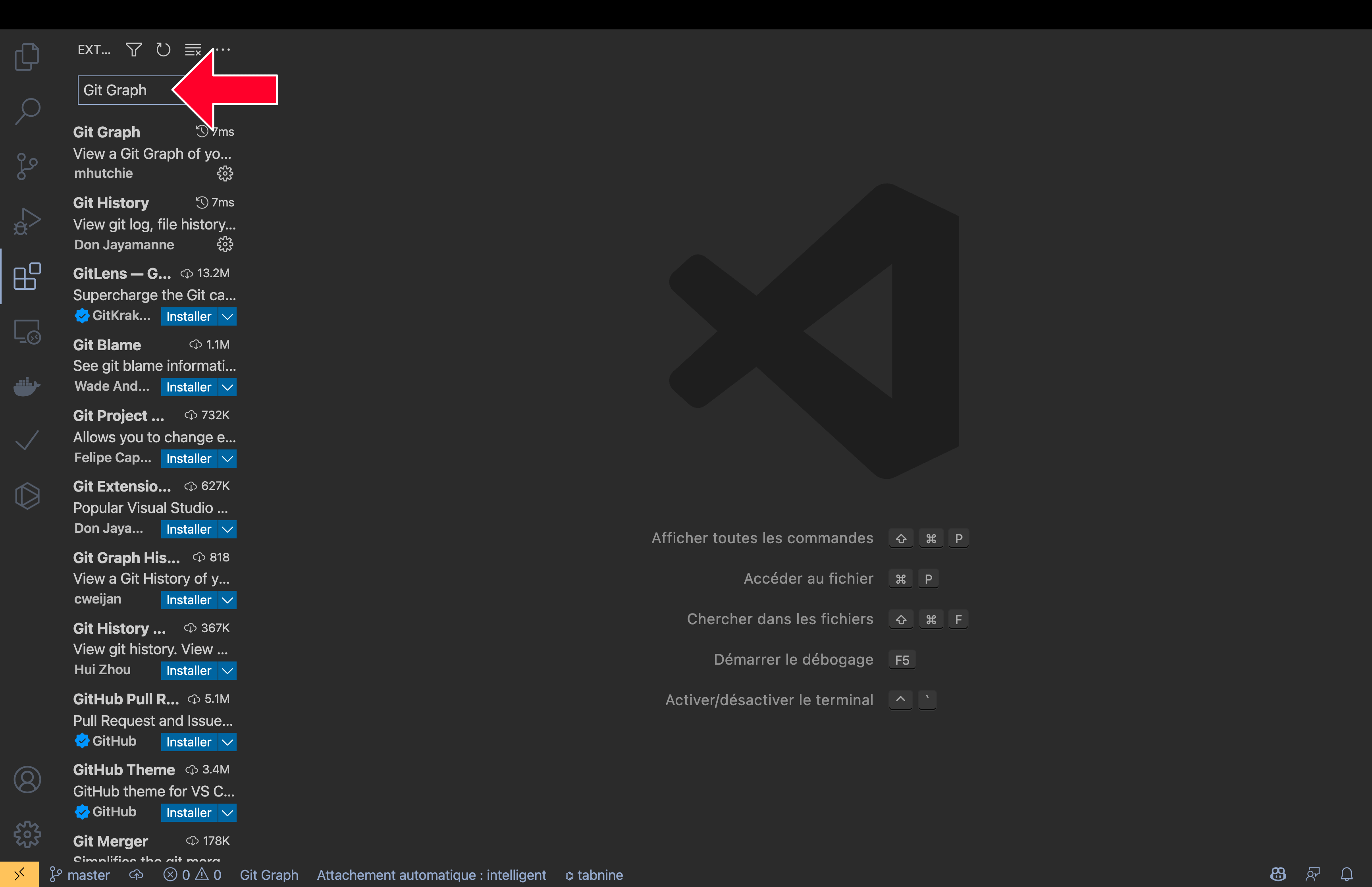Open the Explorer view in the activity bar
This screenshot has width=1372, height=887.
[x=27, y=56]
